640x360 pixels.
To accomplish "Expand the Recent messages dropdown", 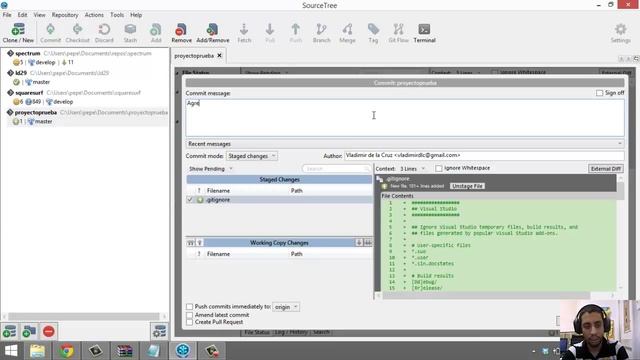I will coord(405,144).
